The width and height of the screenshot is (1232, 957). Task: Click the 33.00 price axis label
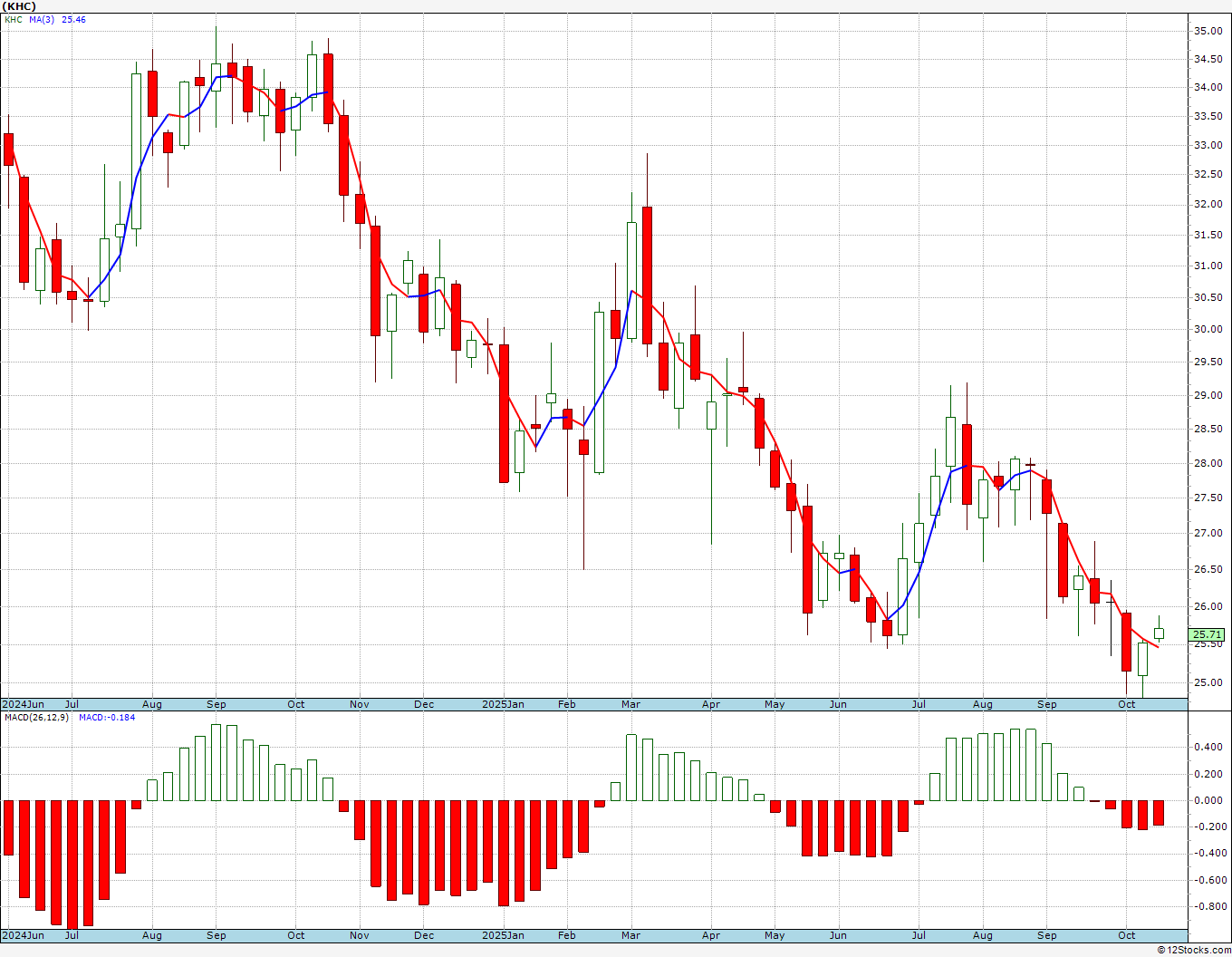click(x=1208, y=145)
